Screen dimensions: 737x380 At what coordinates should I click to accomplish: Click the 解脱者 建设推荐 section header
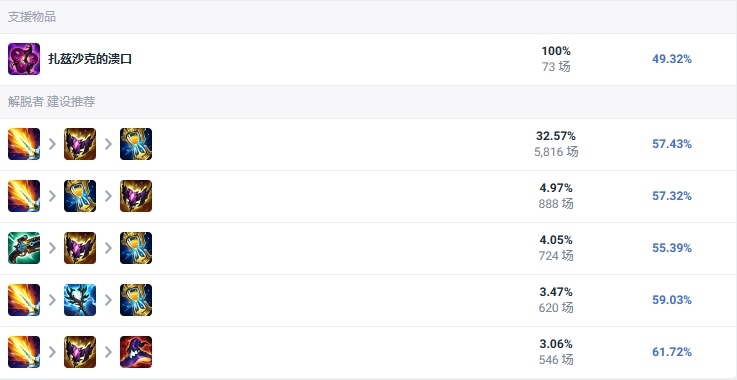(52, 102)
